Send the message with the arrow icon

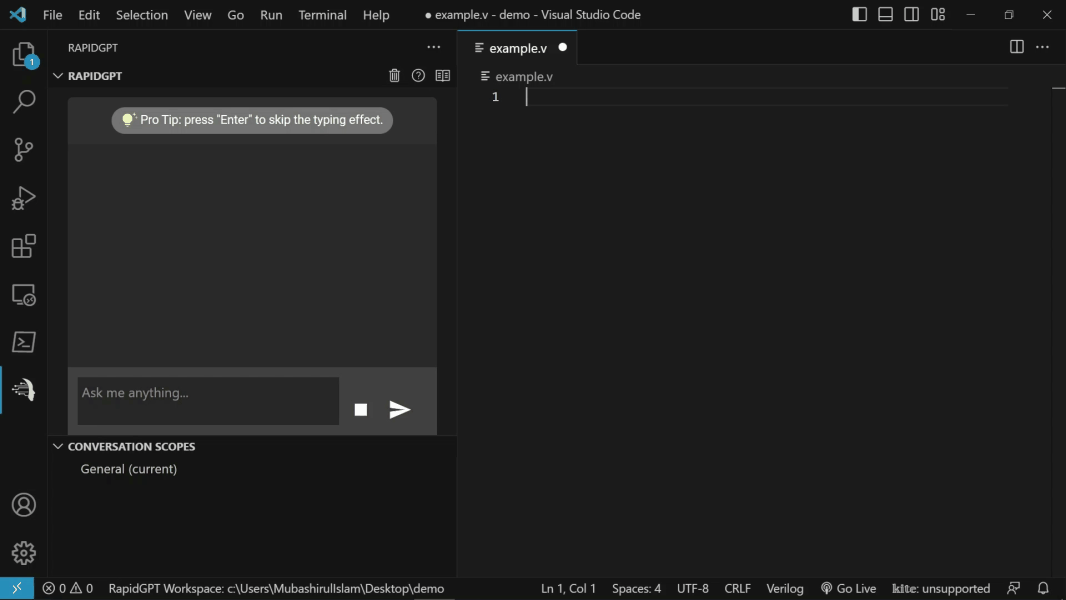coord(400,410)
